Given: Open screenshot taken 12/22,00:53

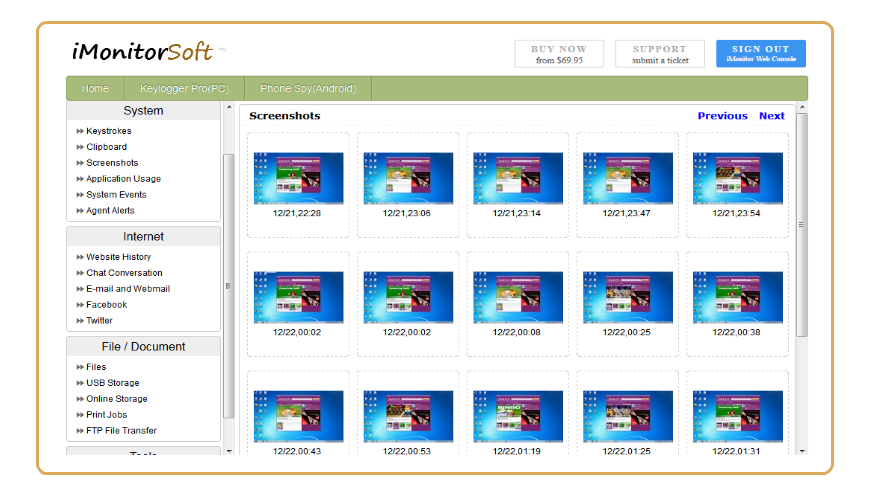Looking at the screenshot, I should 408,417.
